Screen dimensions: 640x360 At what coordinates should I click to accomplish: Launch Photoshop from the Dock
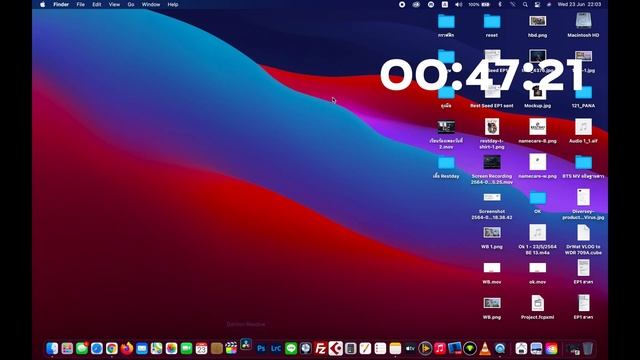pyautogui.click(x=261, y=348)
